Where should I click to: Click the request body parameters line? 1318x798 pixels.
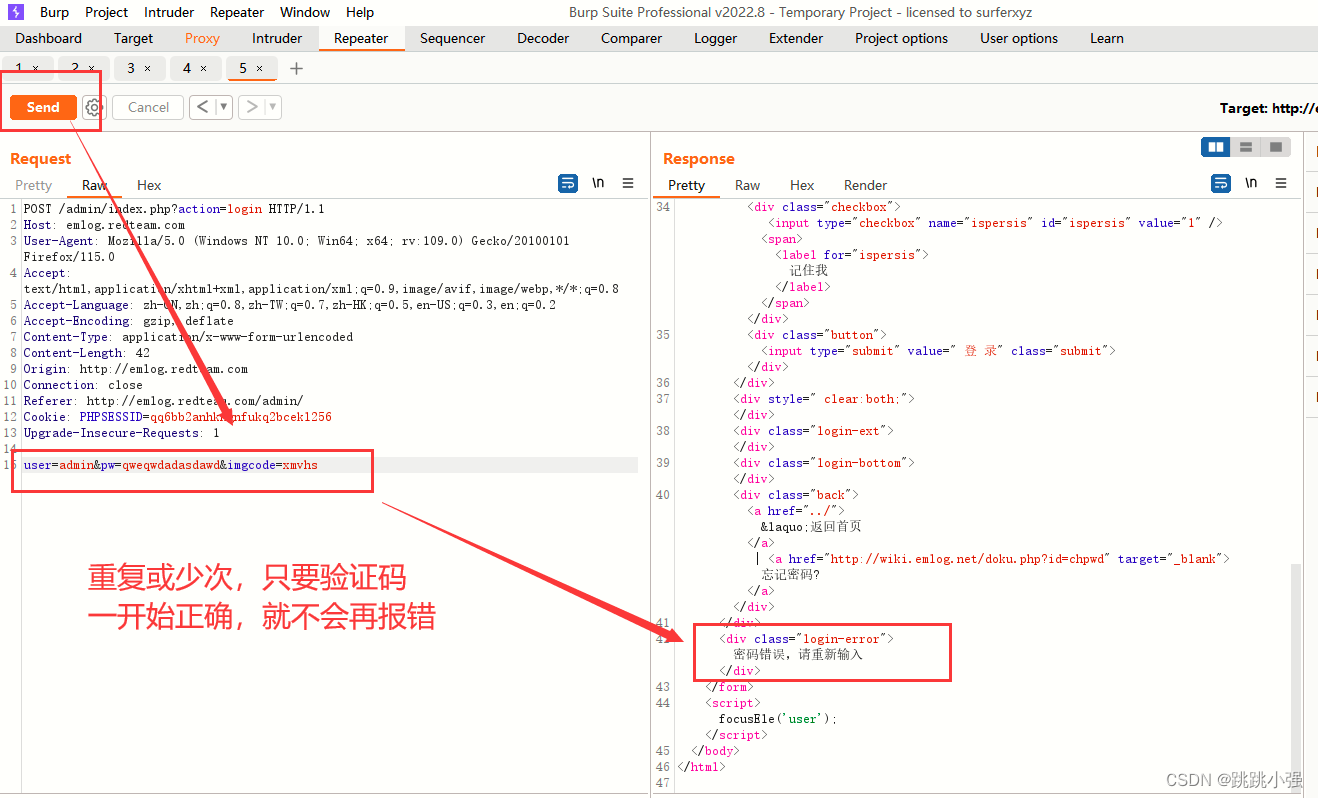330,465
